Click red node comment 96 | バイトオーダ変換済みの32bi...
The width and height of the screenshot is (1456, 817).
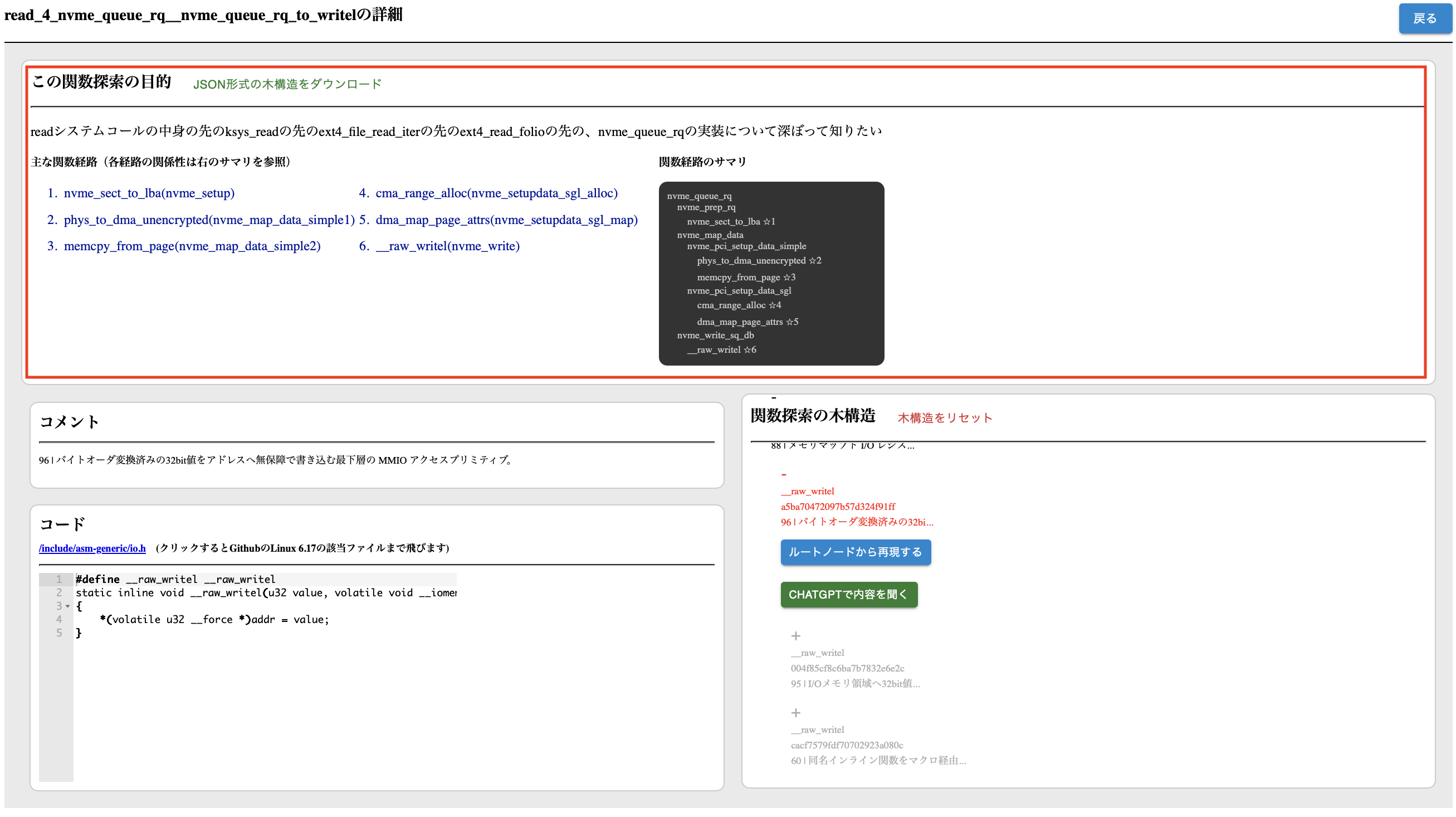point(857,522)
